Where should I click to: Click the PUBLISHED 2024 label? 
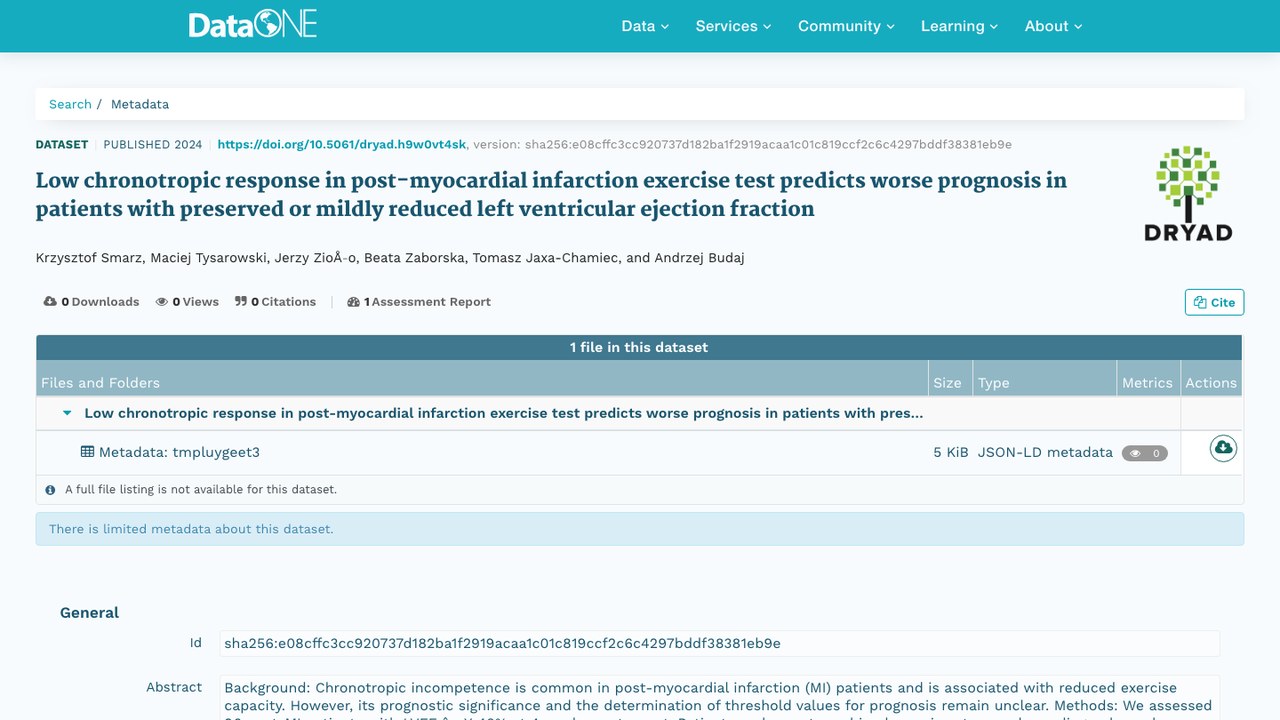153,145
